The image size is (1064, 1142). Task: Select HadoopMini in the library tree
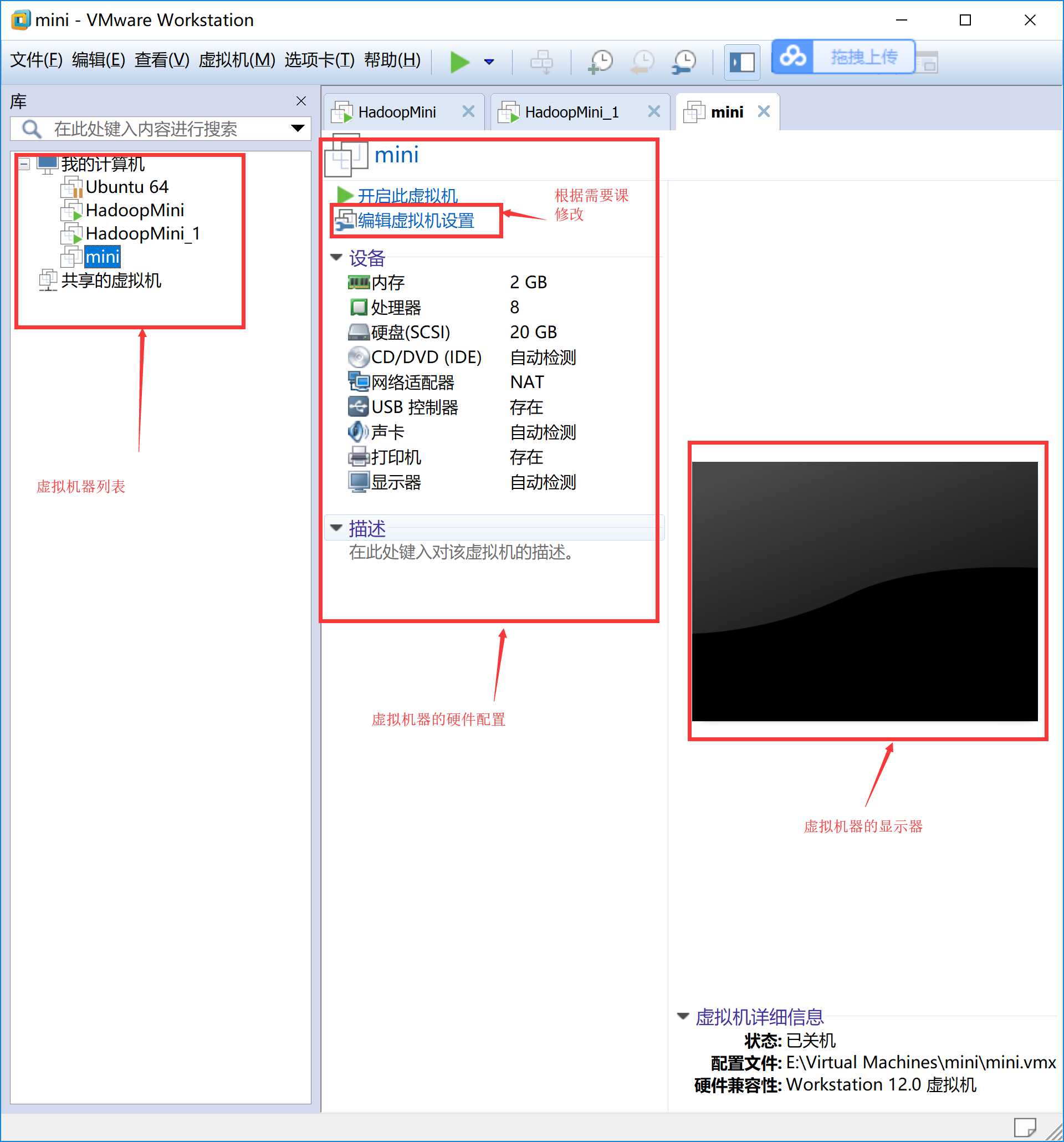pos(135,210)
